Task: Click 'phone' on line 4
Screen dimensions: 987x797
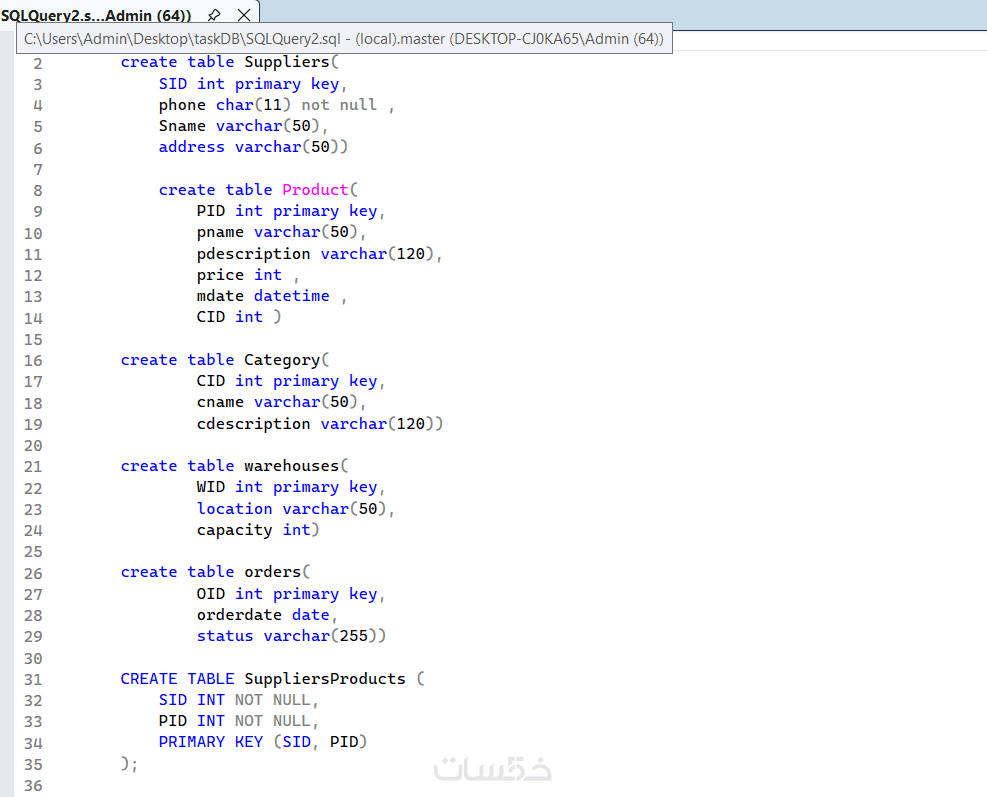Action: (x=182, y=105)
